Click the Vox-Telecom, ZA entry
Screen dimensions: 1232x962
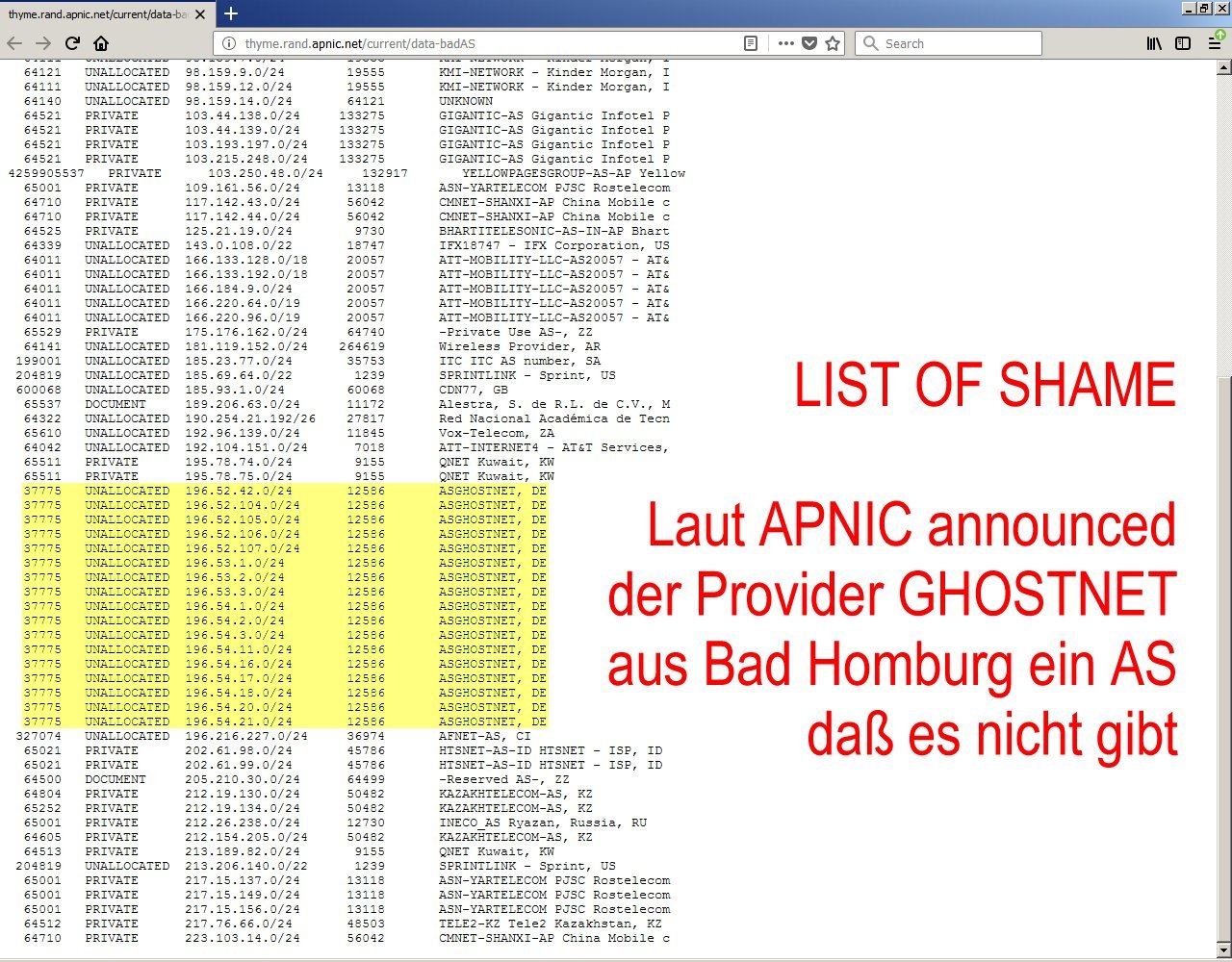[497, 433]
